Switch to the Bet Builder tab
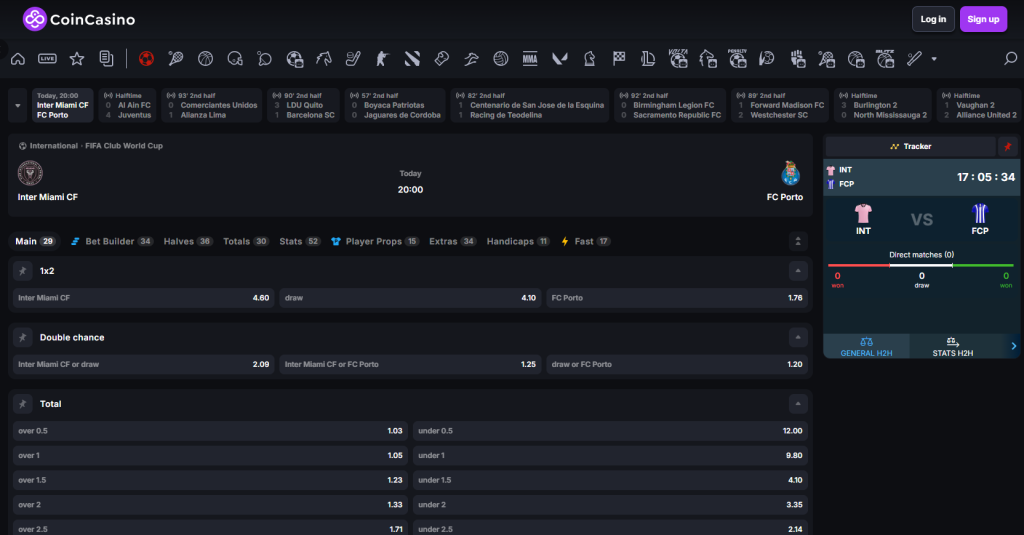 (x=112, y=241)
